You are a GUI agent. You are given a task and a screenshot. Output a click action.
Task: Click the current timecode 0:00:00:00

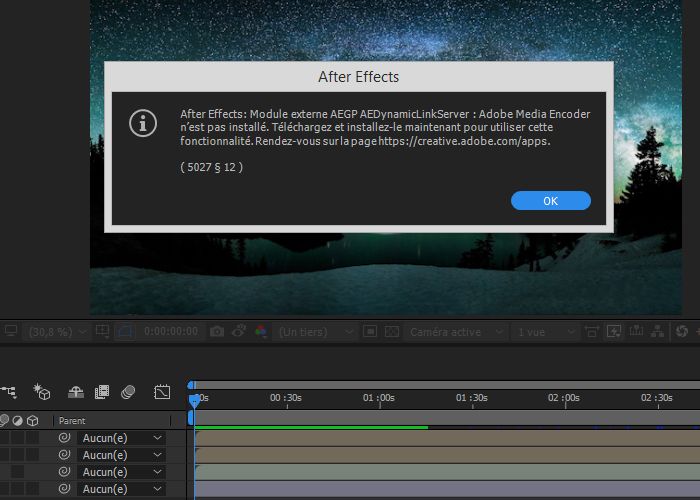170,331
